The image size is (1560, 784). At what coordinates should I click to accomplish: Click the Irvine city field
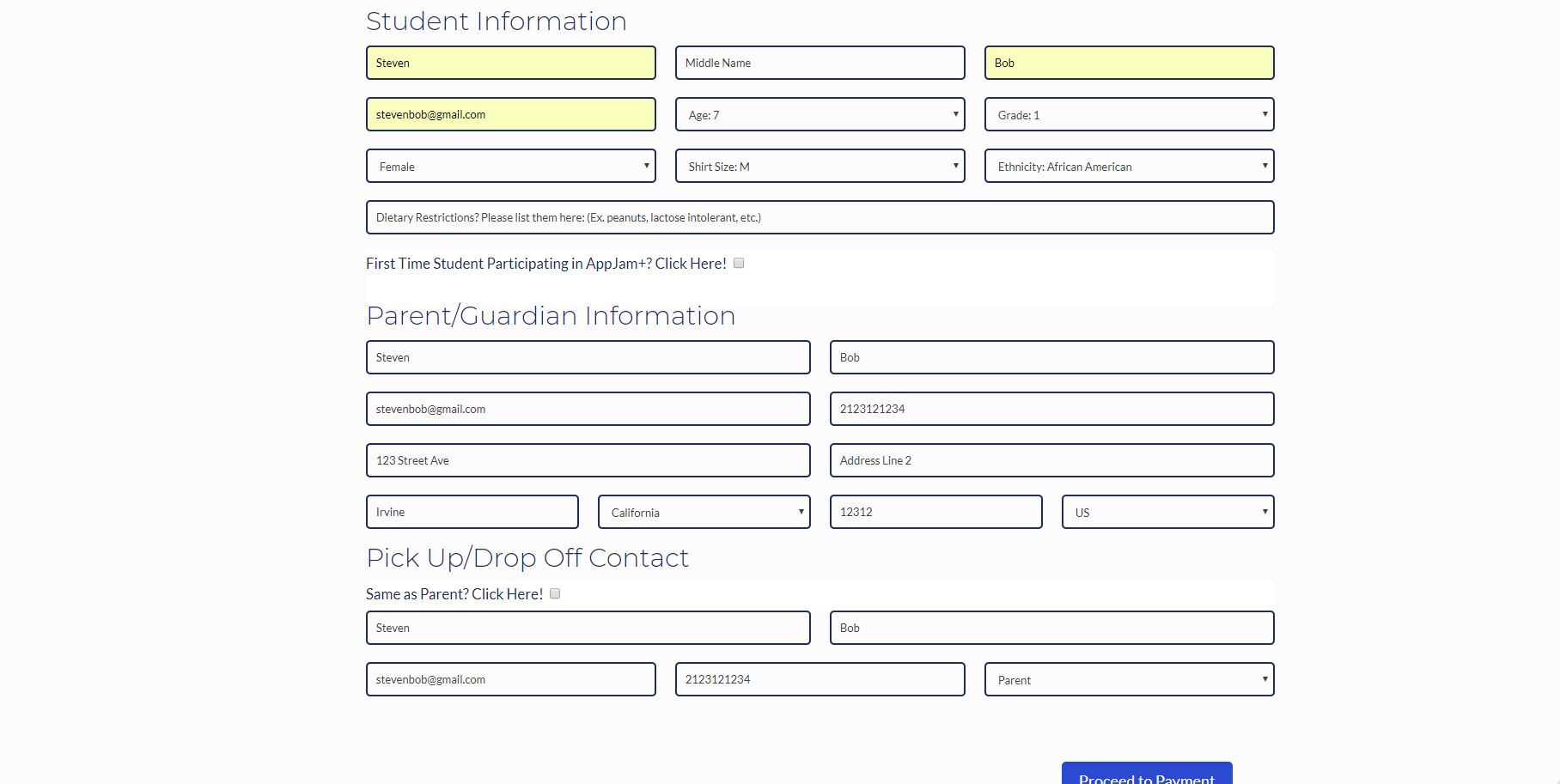pyautogui.click(x=472, y=513)
